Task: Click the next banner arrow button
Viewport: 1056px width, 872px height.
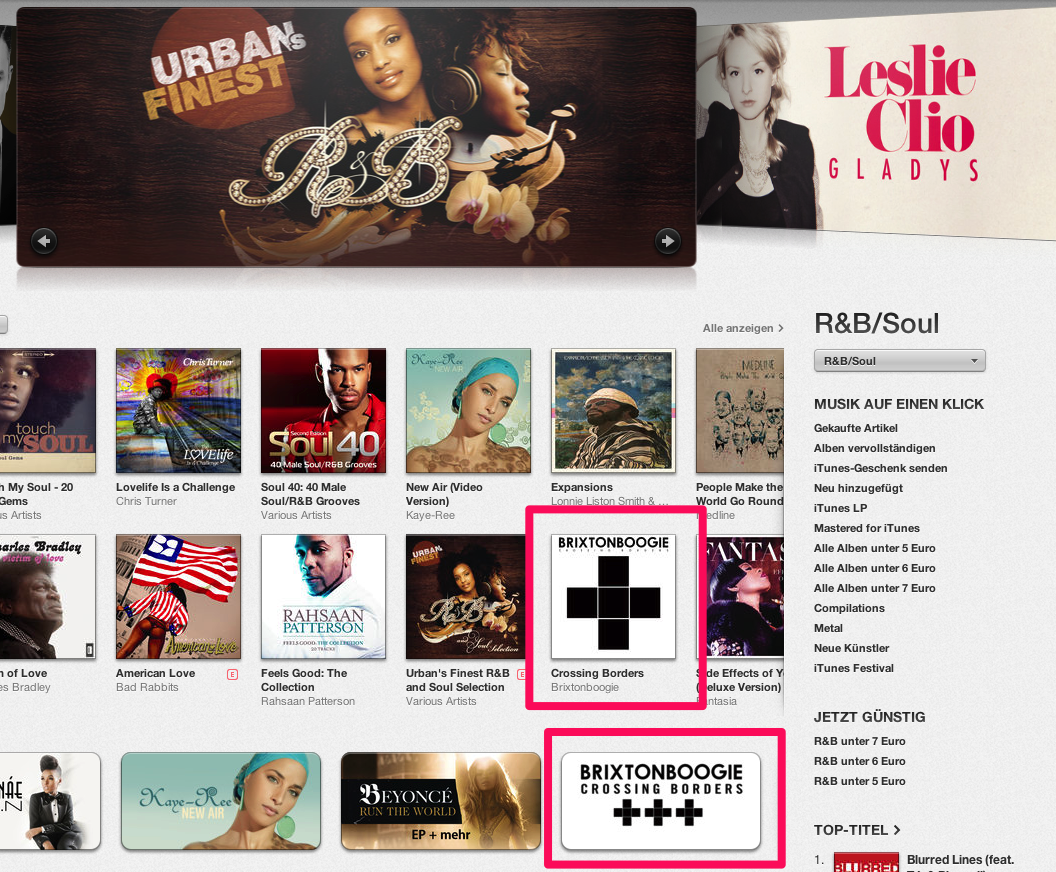Action: click(x=667, y=240)
